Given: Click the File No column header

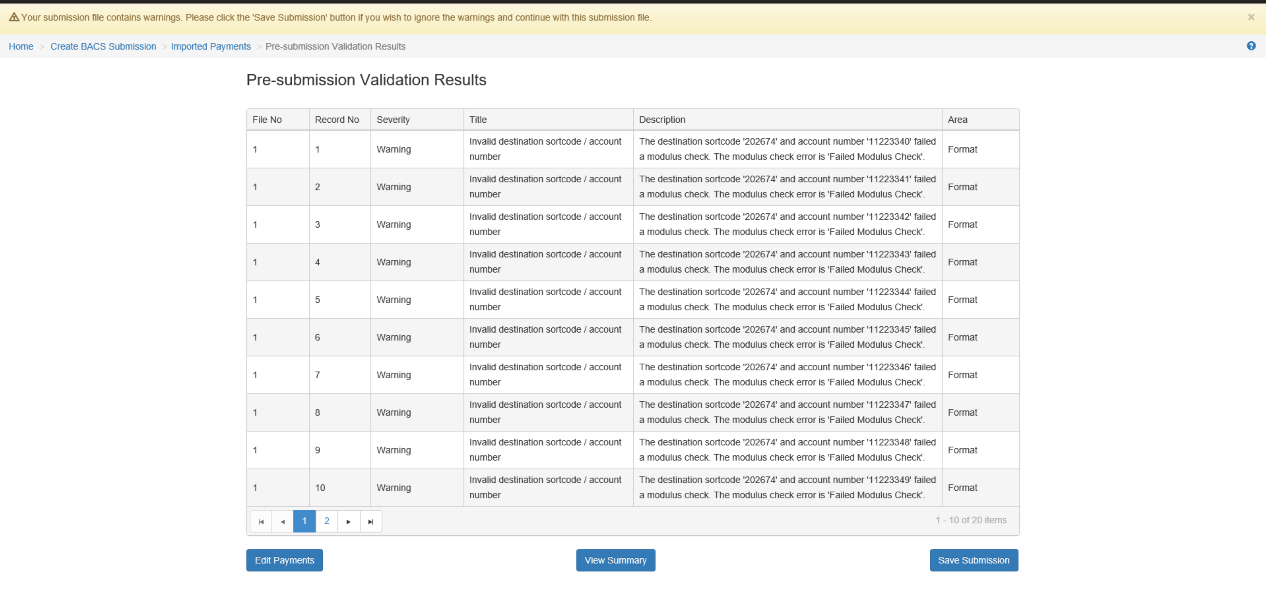Looking at the screenshot, I should 267,120.
